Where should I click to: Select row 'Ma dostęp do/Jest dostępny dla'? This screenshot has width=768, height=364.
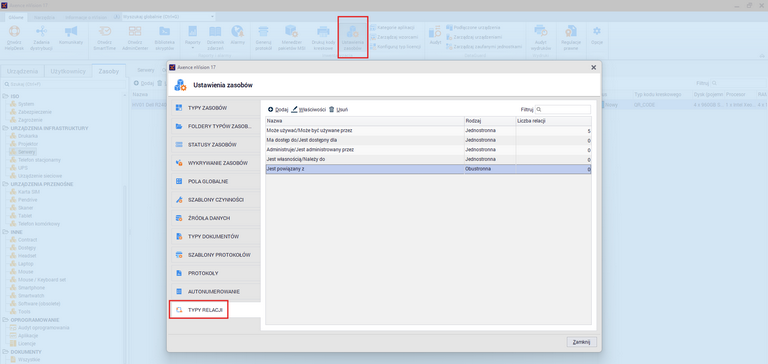coord(429,141)
